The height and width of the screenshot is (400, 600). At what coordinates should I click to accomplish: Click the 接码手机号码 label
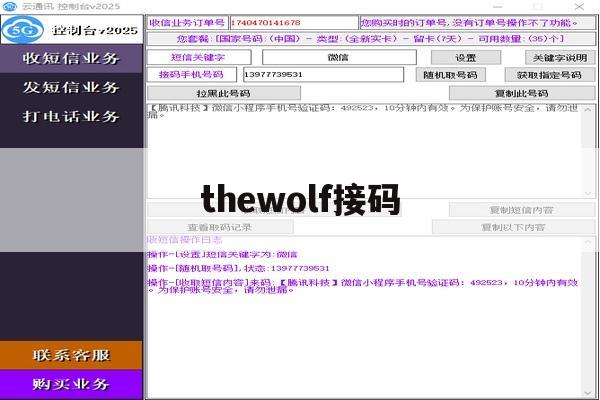tap(192, 74)
